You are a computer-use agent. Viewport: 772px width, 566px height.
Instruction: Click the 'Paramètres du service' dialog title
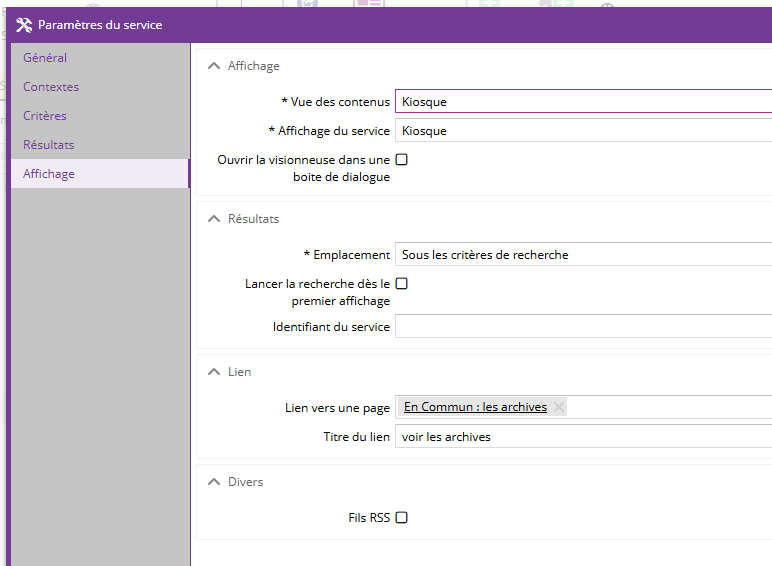(x=100, y=25)
